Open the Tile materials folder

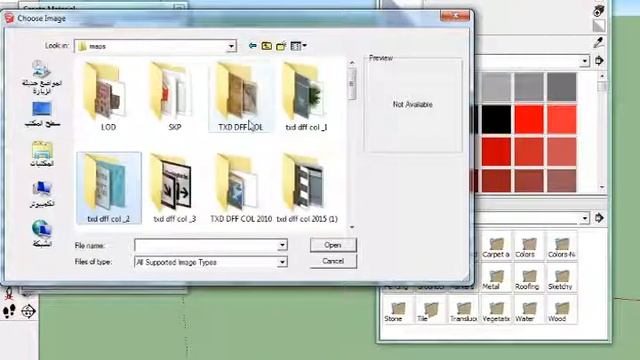[x=430, y=311]
